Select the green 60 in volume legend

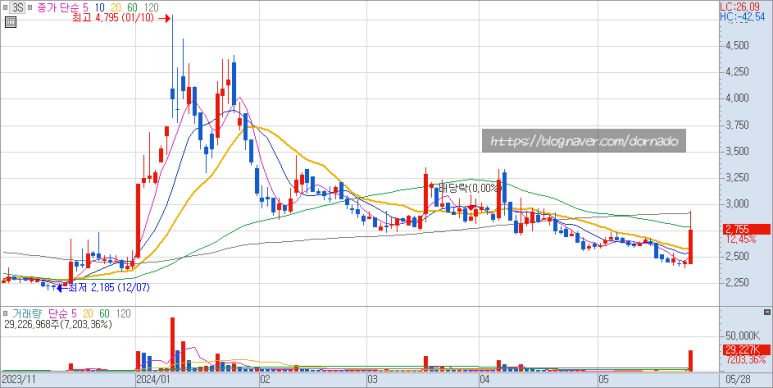[105, 314]
